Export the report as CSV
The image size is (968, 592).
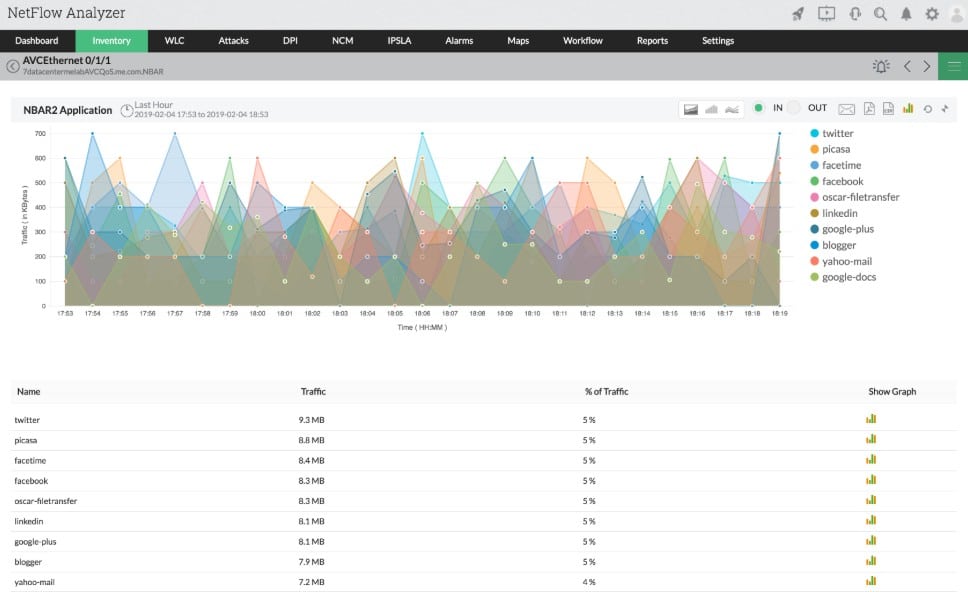[888, 109]
